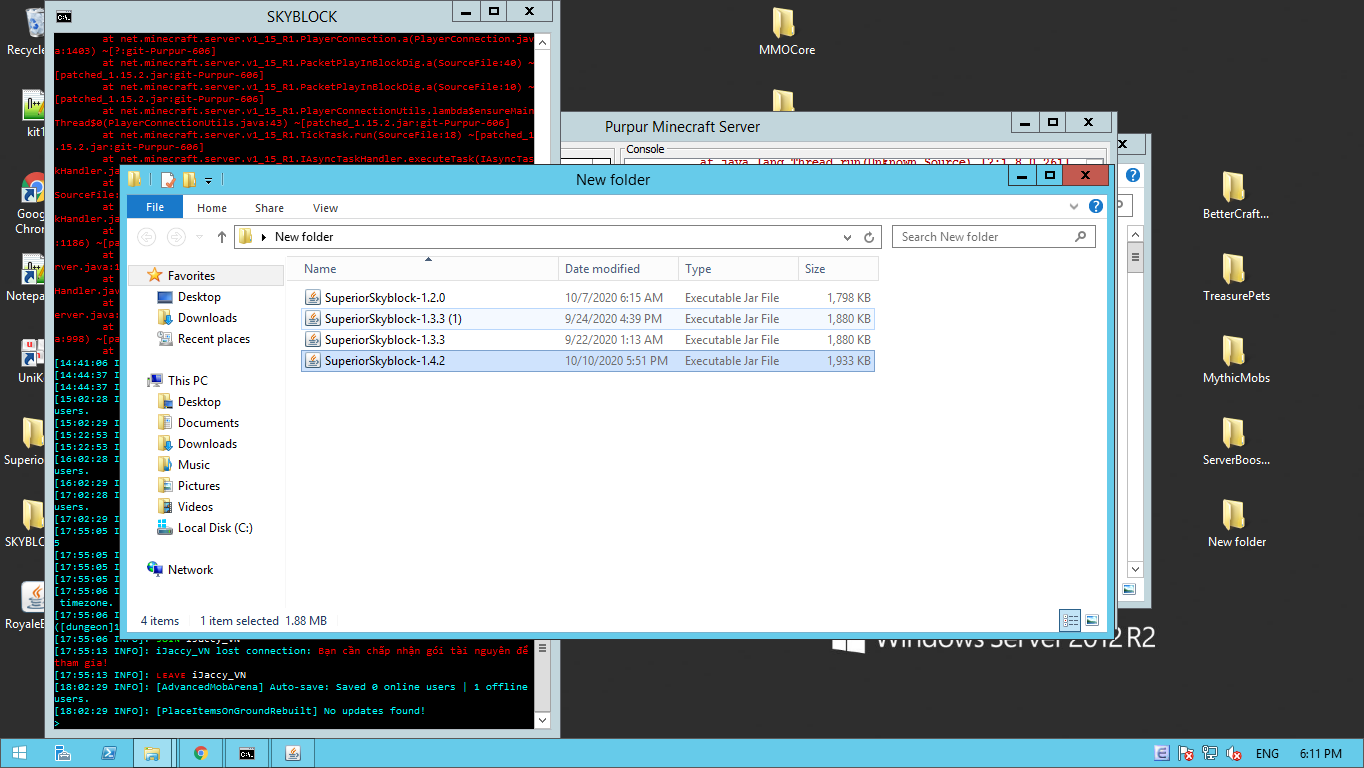Open the address bar history dropdown
This screenshot has height=768, width=1364.
tap(848, 237)
